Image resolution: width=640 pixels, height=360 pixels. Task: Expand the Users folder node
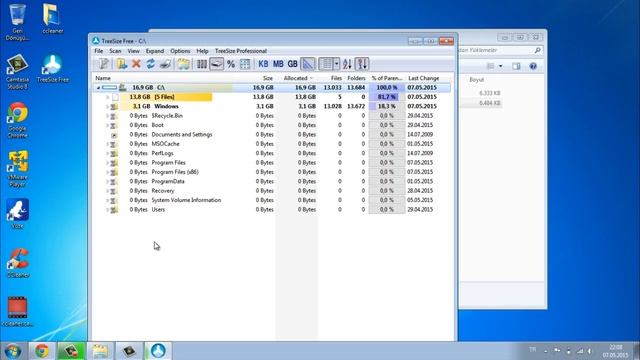tap(107, 210)
